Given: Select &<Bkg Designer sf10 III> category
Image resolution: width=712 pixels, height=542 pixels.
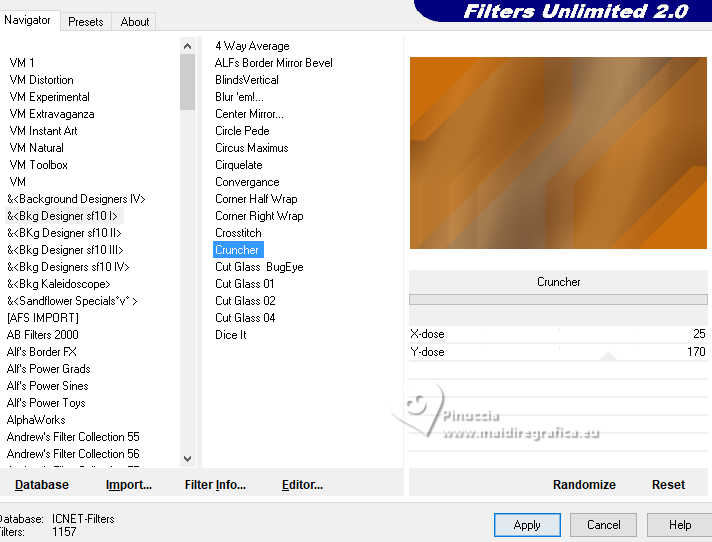Looking at the screenshot, I should [65, 250].
